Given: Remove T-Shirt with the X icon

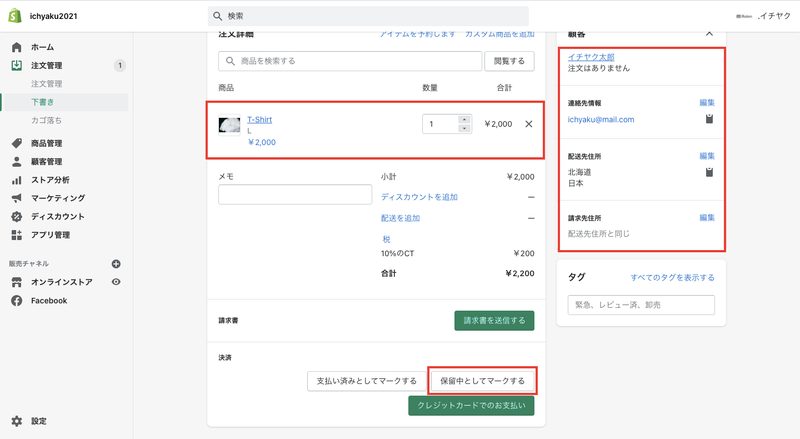Looking at the screenshot, I should [x=529, y=124].
